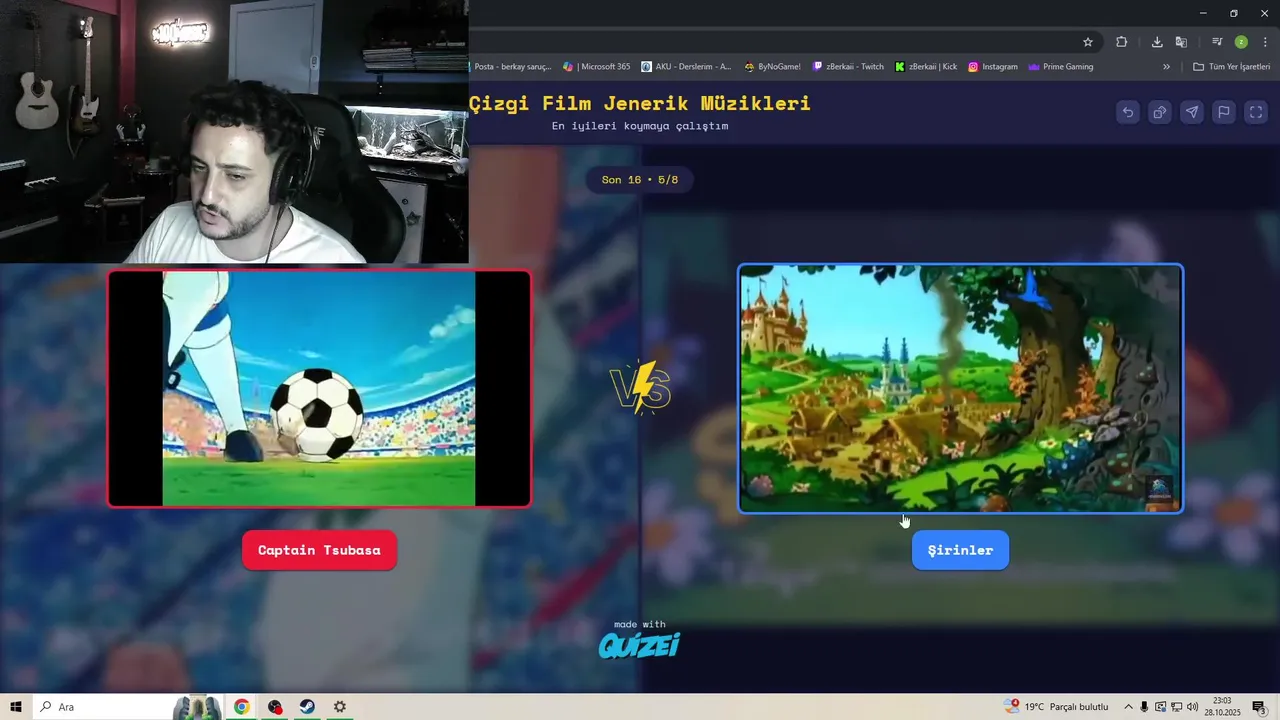Open Settings gear icon on taskbar

[340, 707]
